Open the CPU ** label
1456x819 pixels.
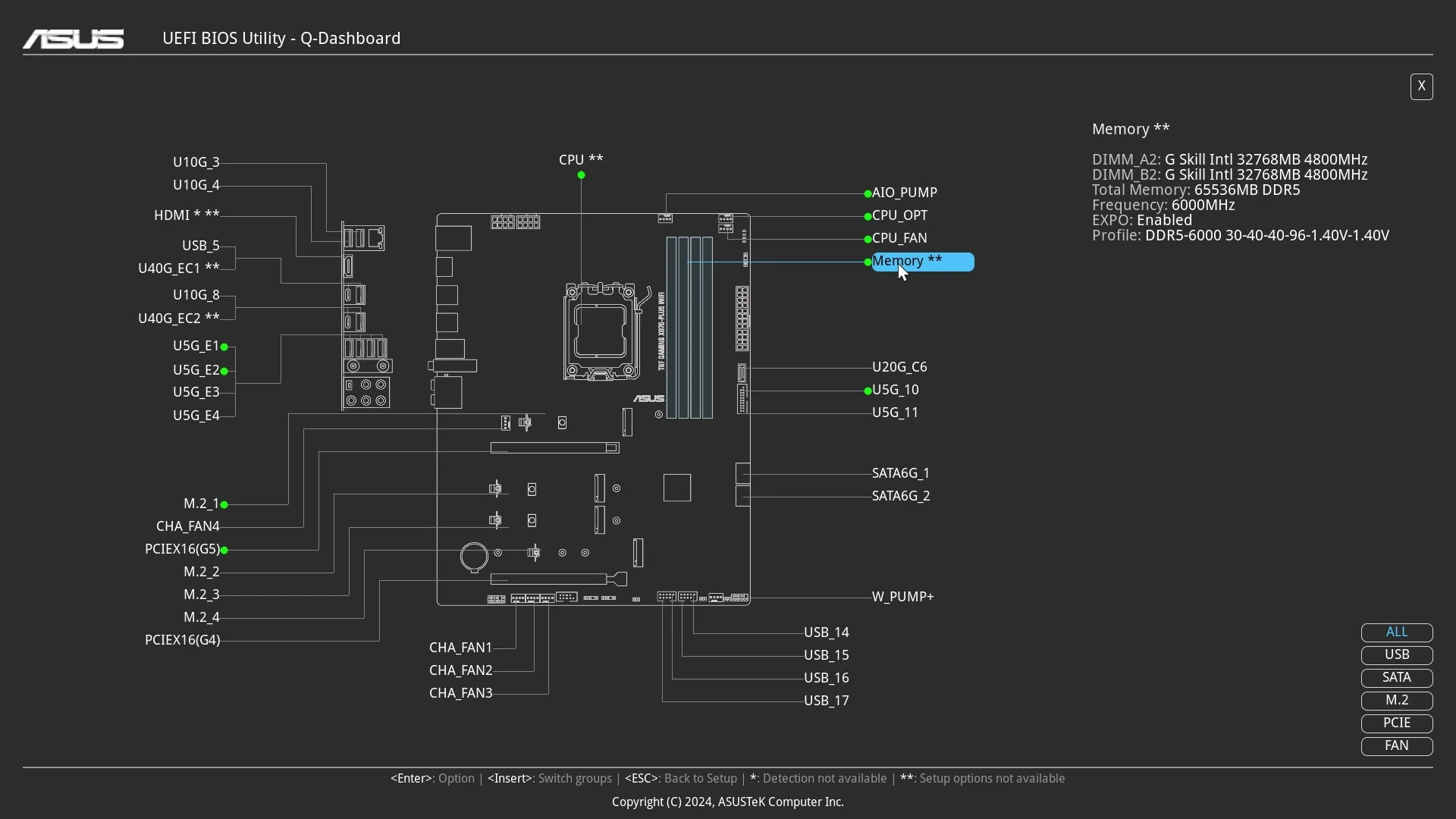(581, 160)
